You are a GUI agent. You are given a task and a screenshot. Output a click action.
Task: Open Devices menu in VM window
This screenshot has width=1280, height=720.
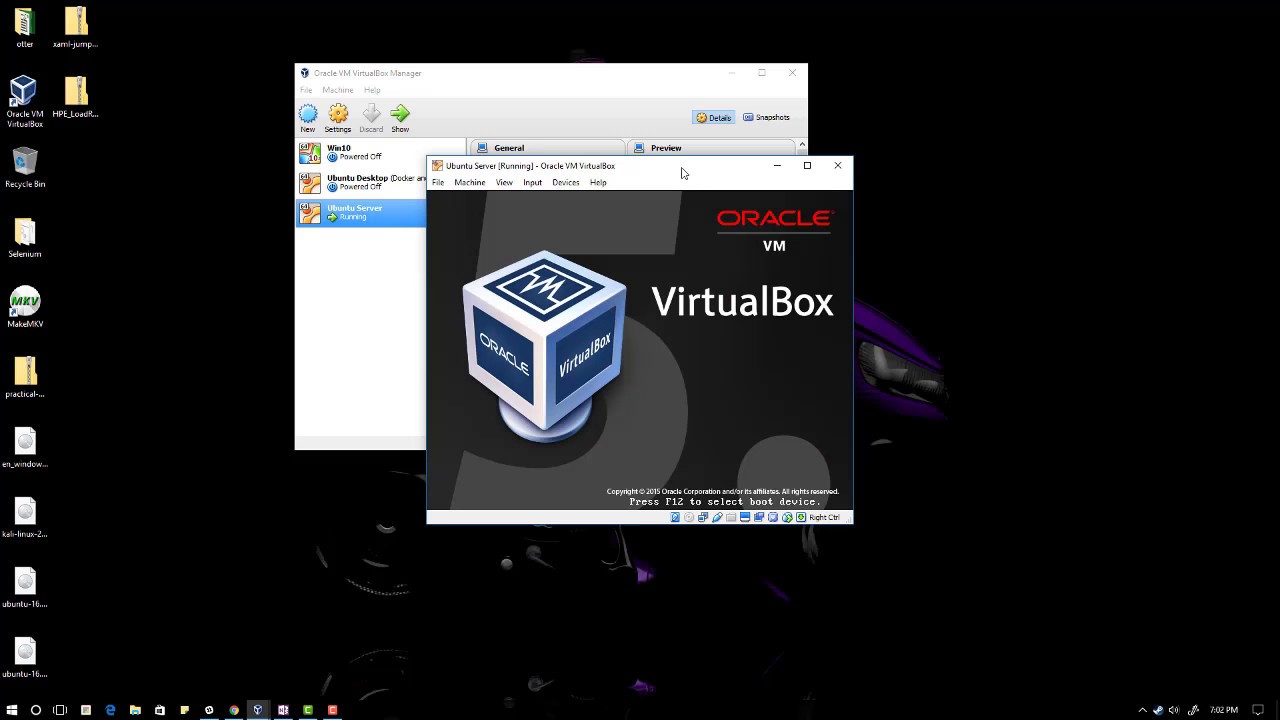click(566, 183)
